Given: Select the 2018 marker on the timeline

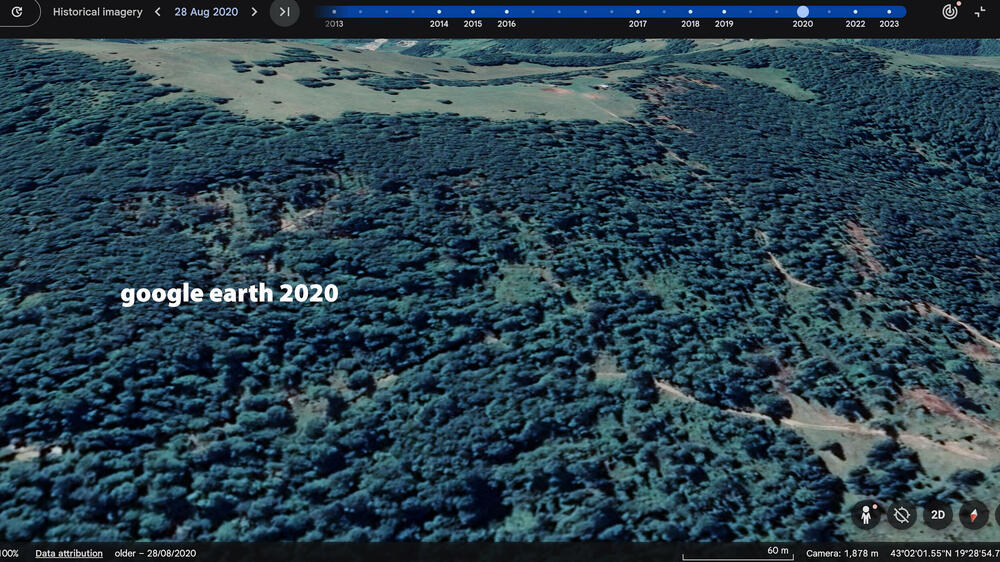Looking at the screenshot, I should [690, 11].
